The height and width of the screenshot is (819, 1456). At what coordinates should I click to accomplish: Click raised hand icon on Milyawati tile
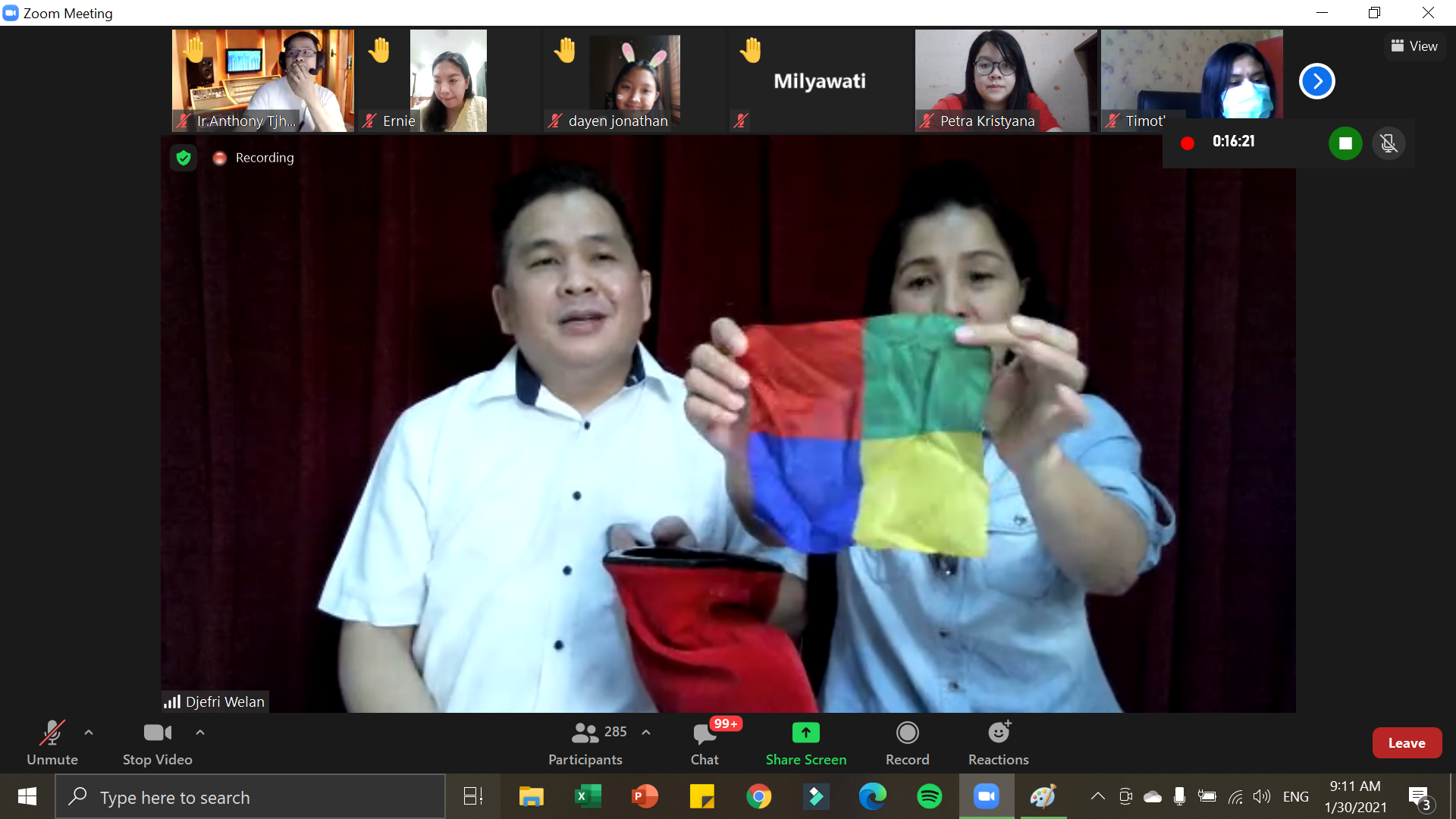(x=751, y=50)
